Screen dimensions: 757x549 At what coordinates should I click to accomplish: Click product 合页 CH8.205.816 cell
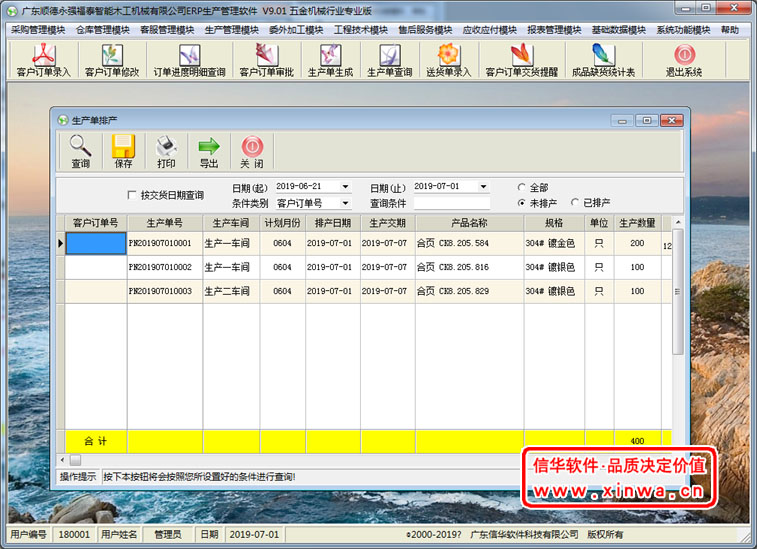[x=469, y=267]
